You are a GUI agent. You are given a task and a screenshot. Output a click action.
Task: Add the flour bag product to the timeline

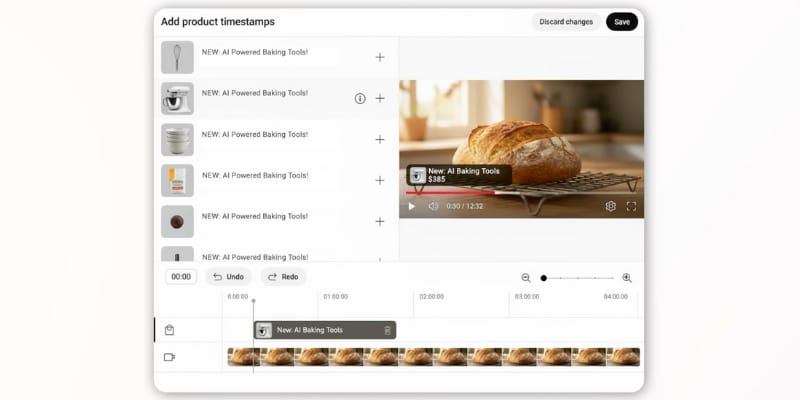[x=380, y=181]
